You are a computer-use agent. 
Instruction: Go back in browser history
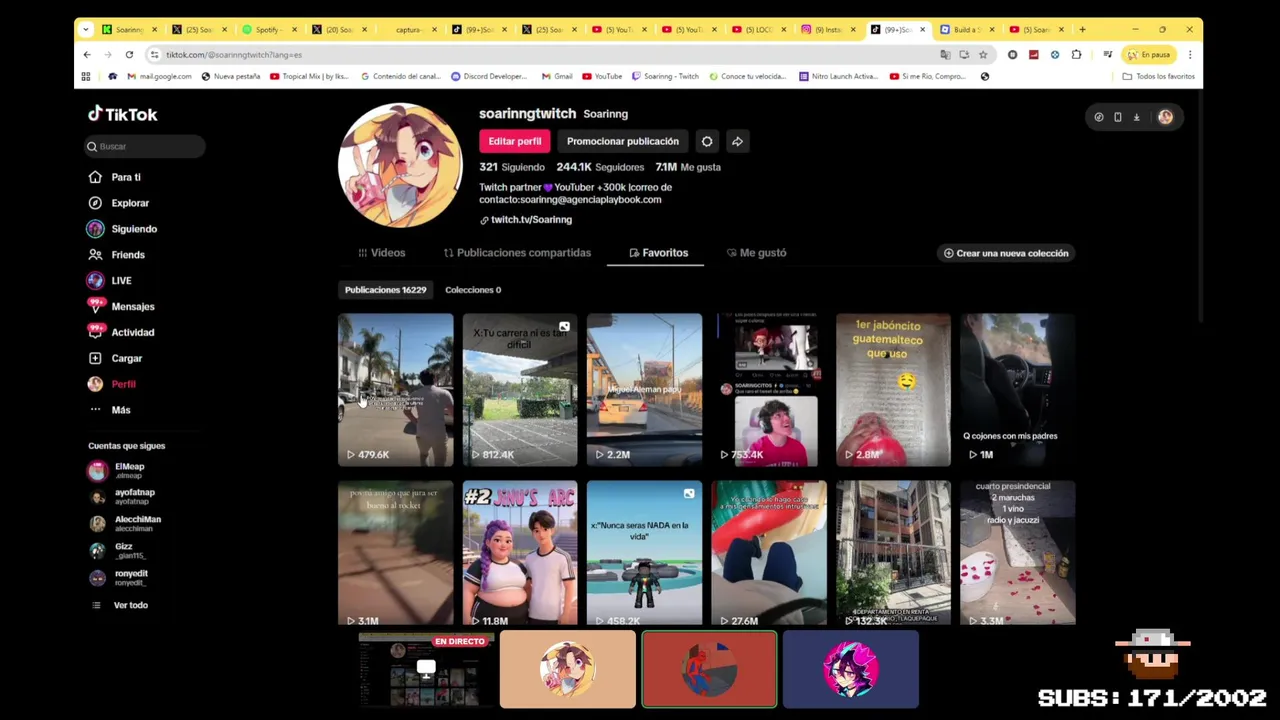pos(87,55)
